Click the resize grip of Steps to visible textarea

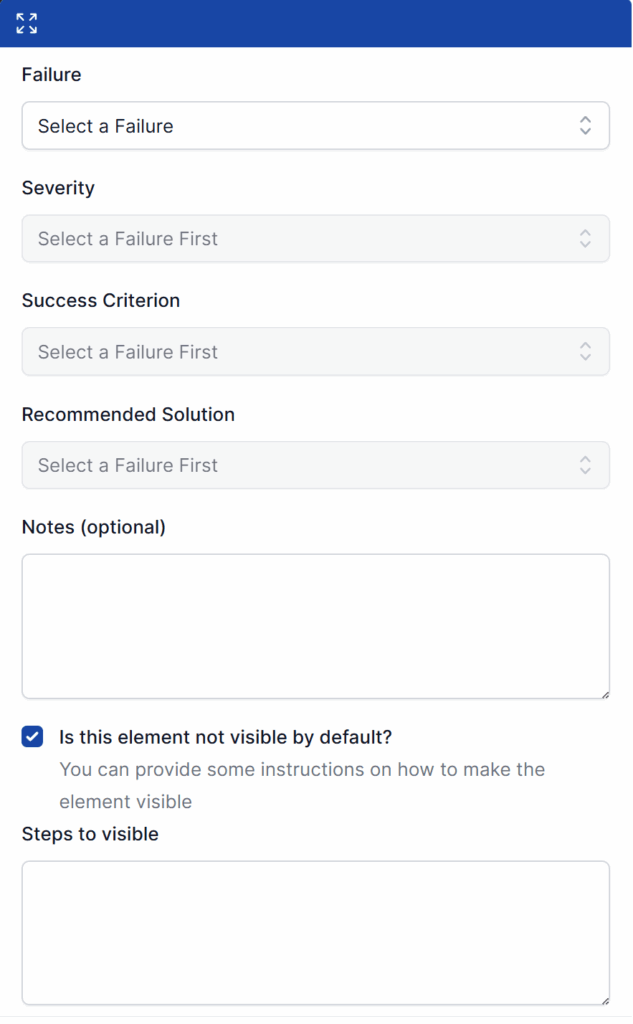pos(605,999)
